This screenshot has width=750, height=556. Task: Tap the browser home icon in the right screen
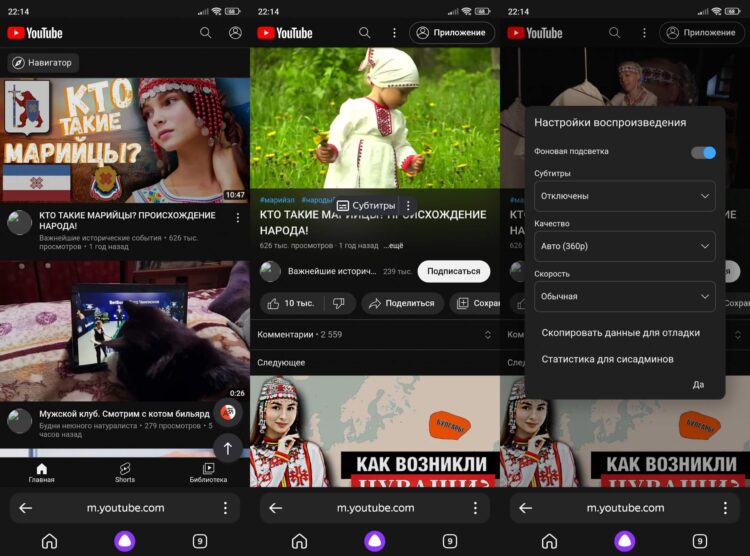pos(550,541)
